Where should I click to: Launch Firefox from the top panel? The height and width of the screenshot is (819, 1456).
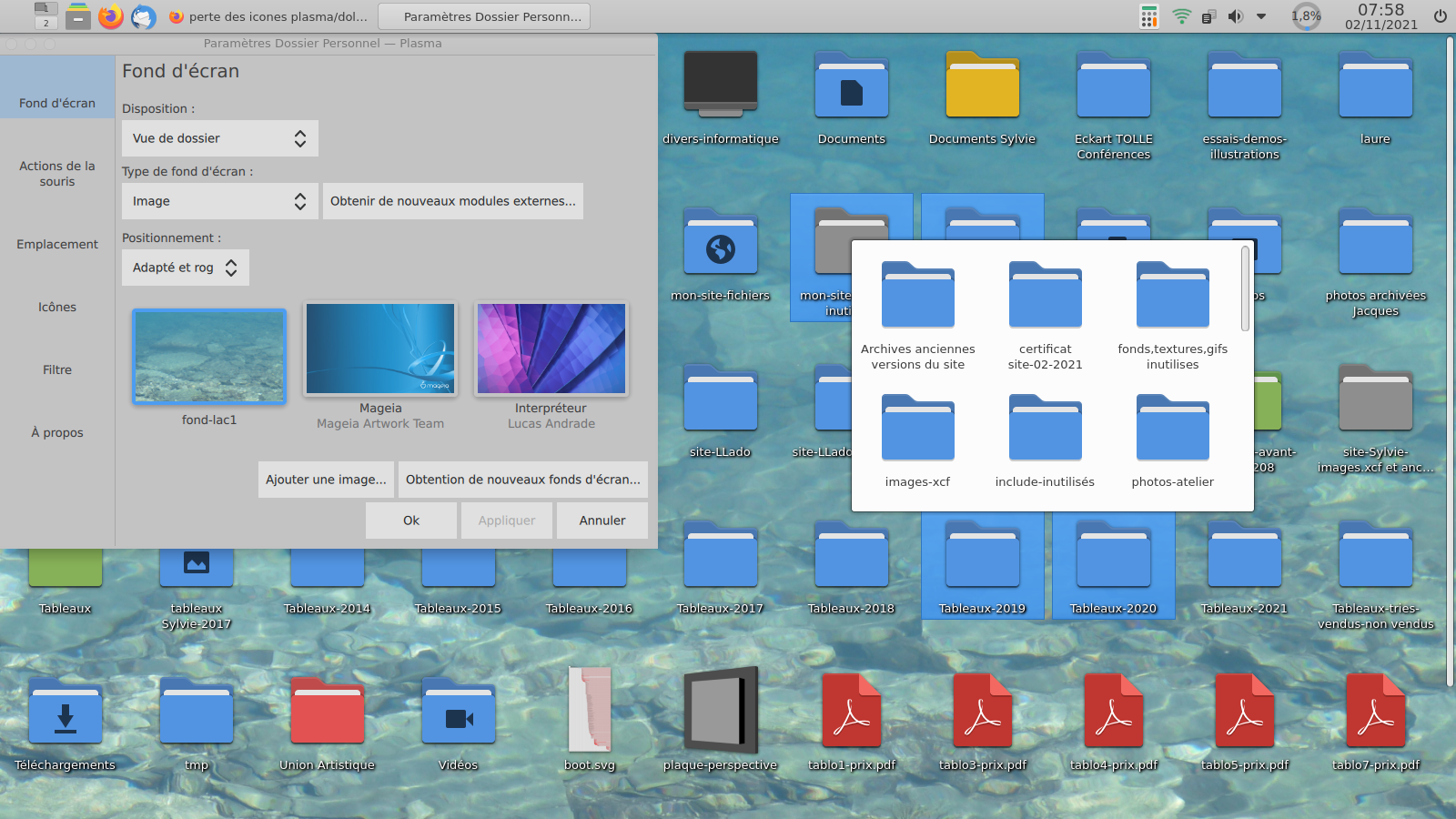111,16
